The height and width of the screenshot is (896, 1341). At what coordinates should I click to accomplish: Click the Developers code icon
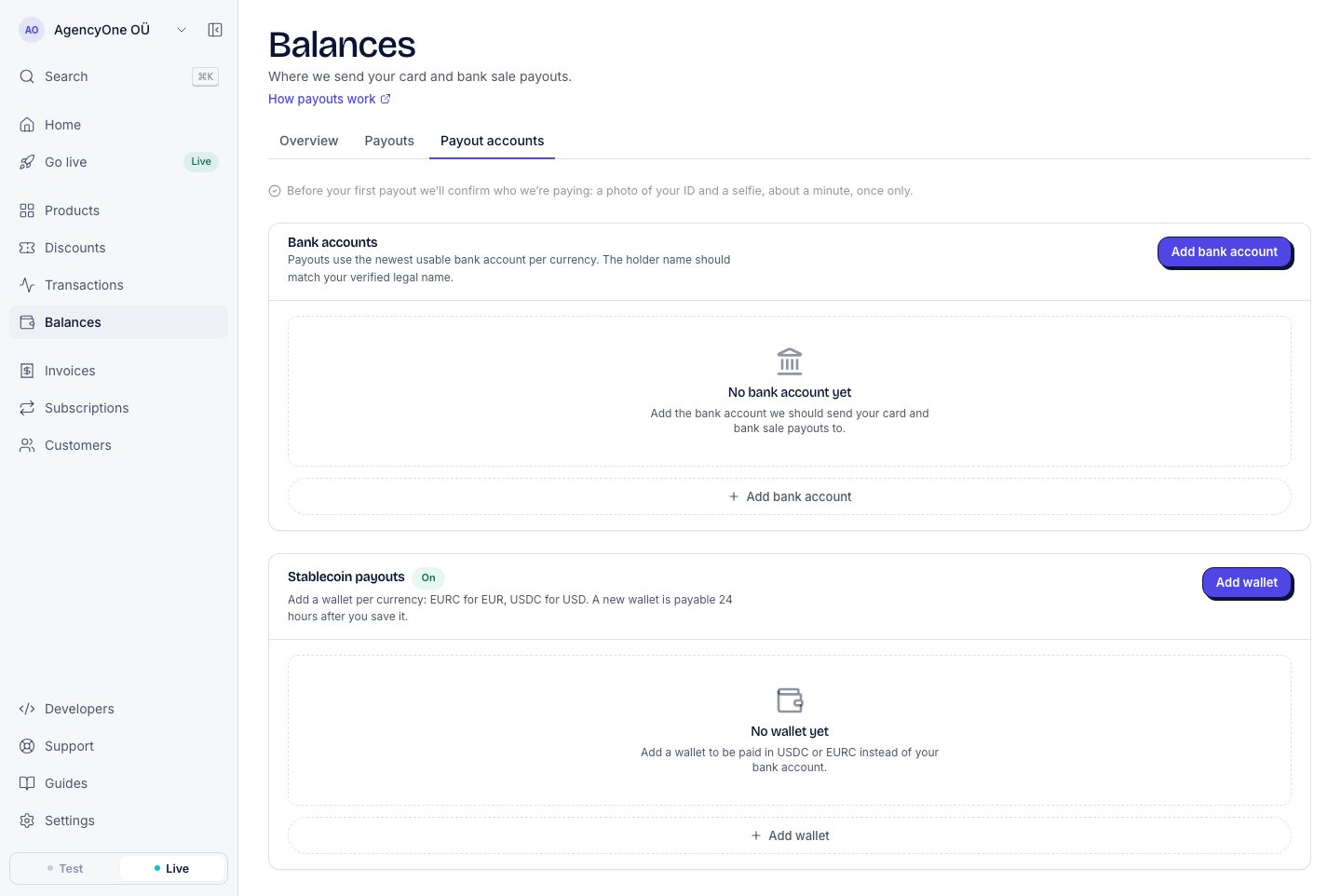pyautogui.click(x=27, y=709)
